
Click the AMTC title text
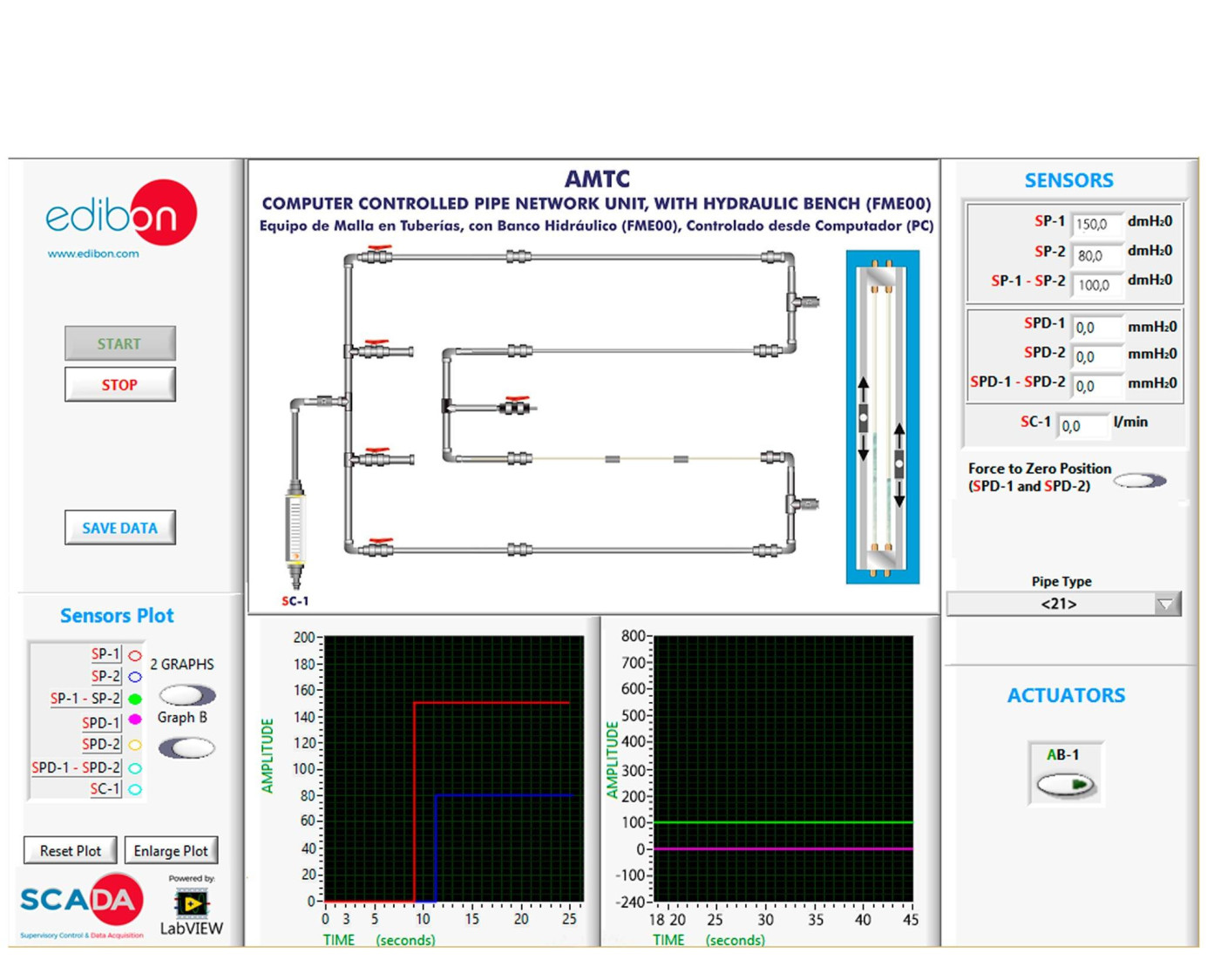(597, 179)
